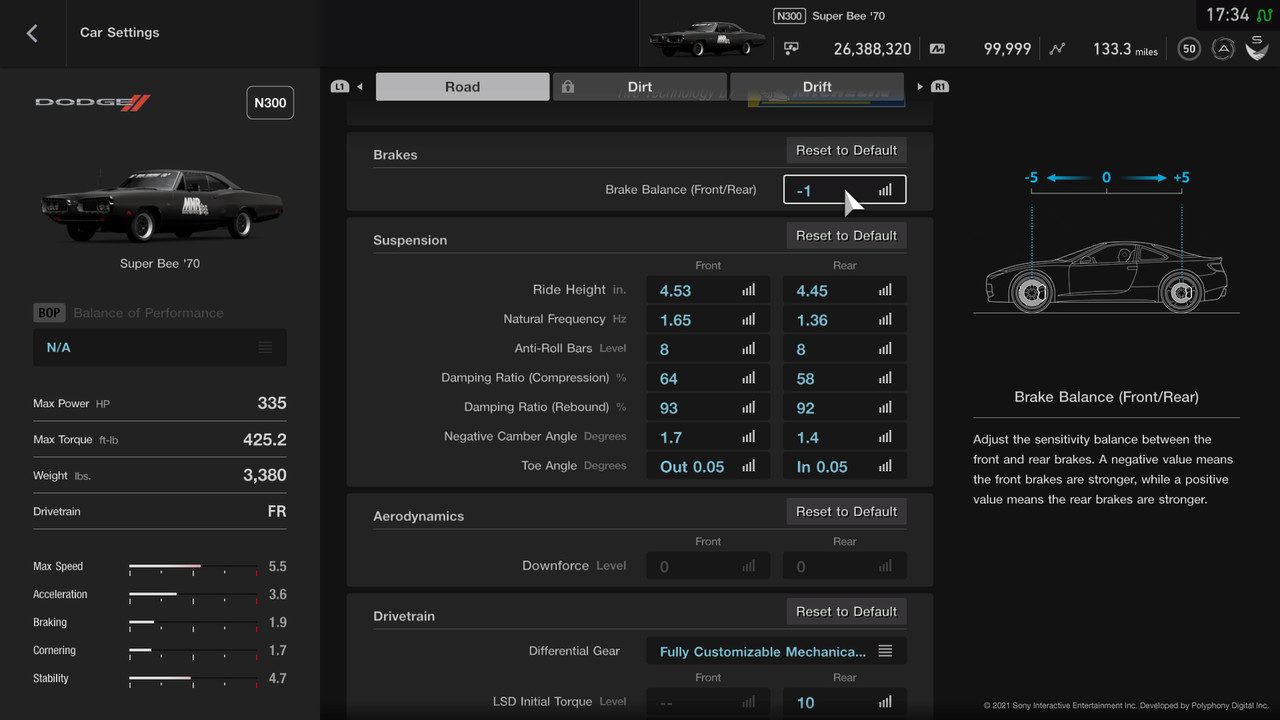Click the triangle license badge icon
This screenshot has width=1280, height=720.
tap(1222, 48)
